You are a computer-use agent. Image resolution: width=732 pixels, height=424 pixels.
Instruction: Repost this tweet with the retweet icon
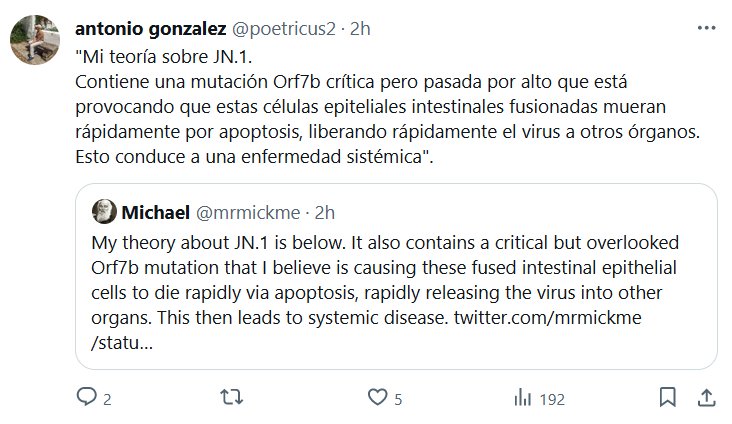point(231,398)
